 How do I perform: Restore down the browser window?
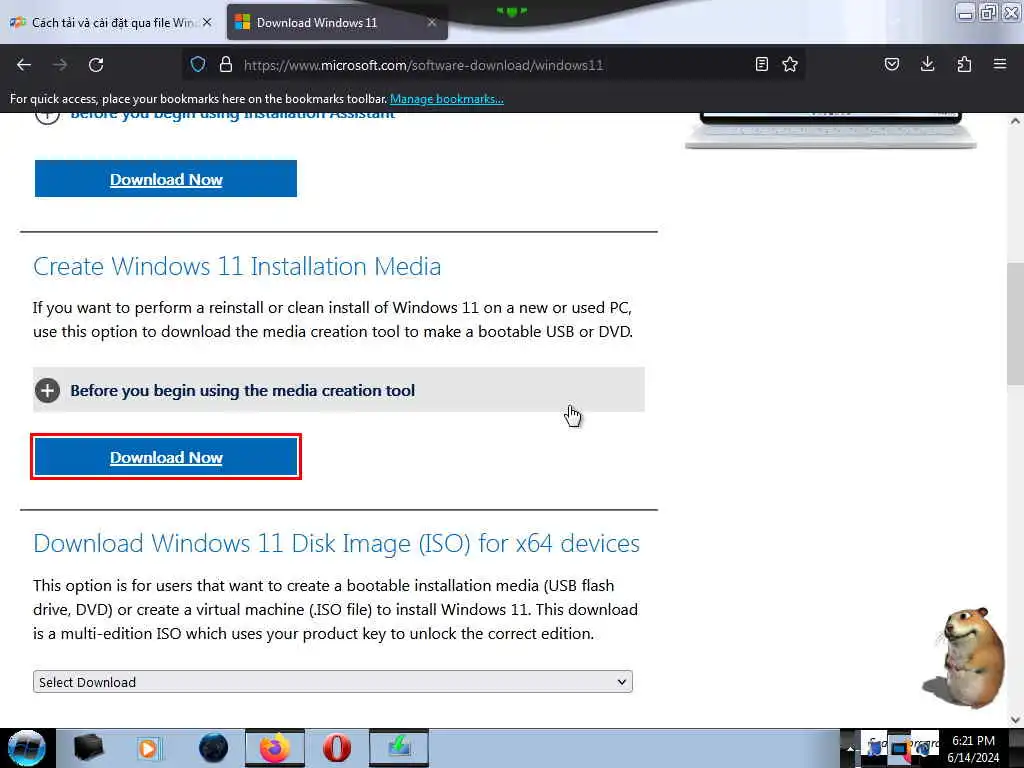(988, 12)
